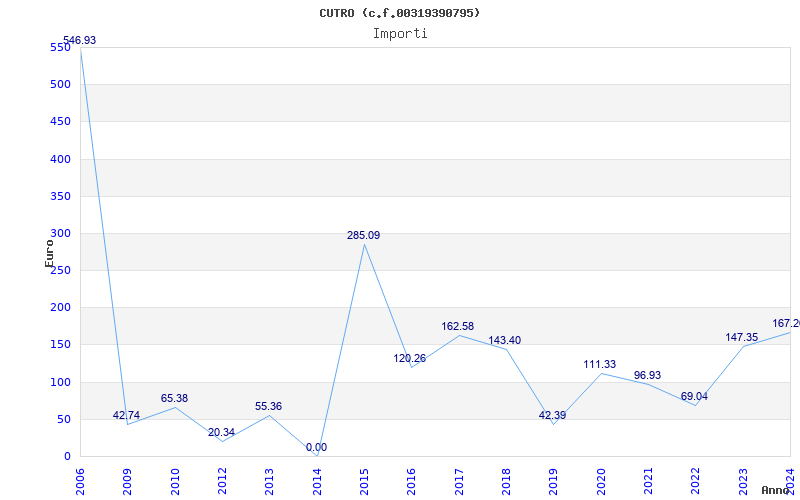The width and height of the screenshot is (800, 500).
Task: Click y-axis tick 300
Action: click(60, 234)
